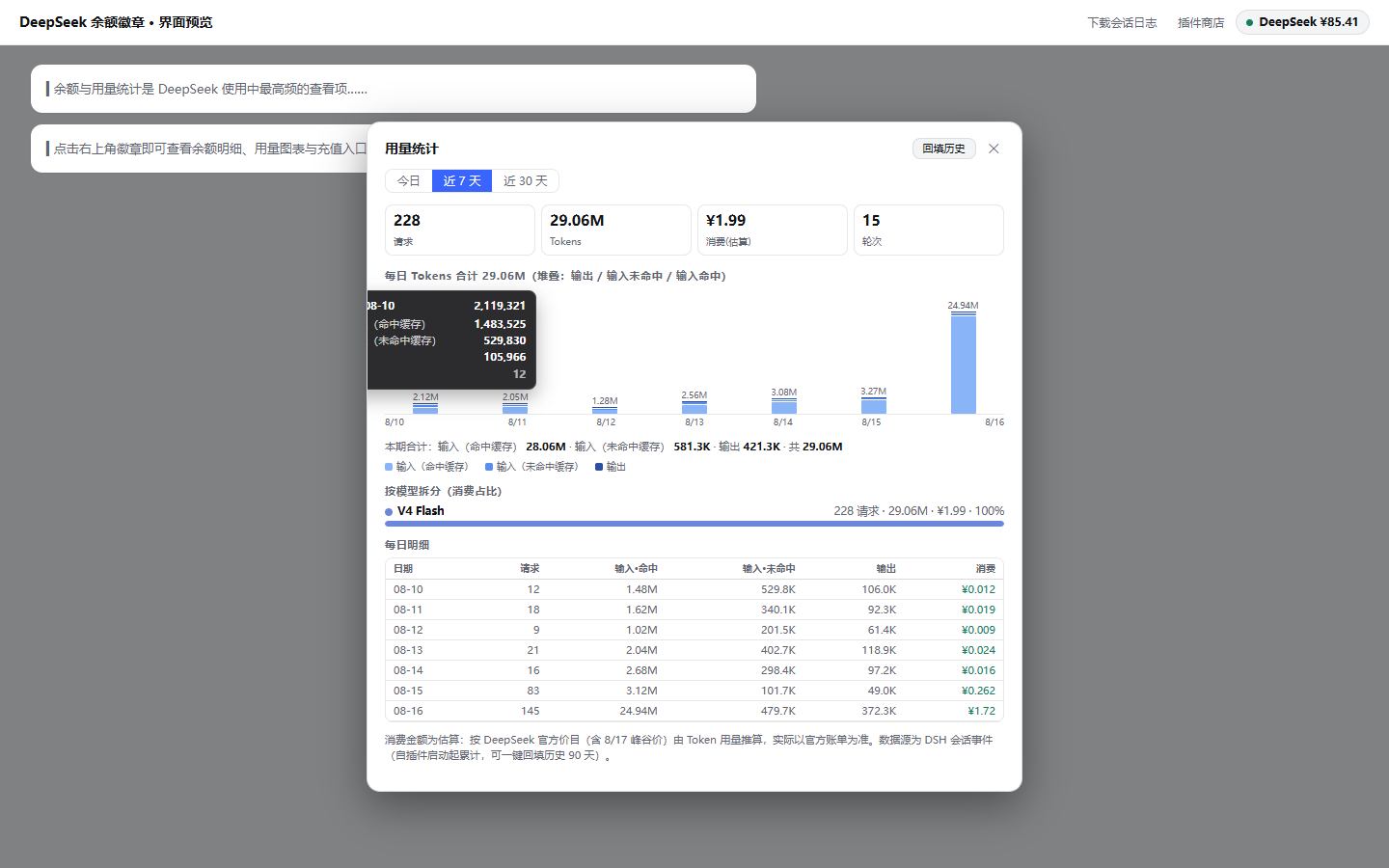This screenshot has height=868, width=1389.
Task: Click the 28.06M value in 本期合计
Action: click(546, 447)
